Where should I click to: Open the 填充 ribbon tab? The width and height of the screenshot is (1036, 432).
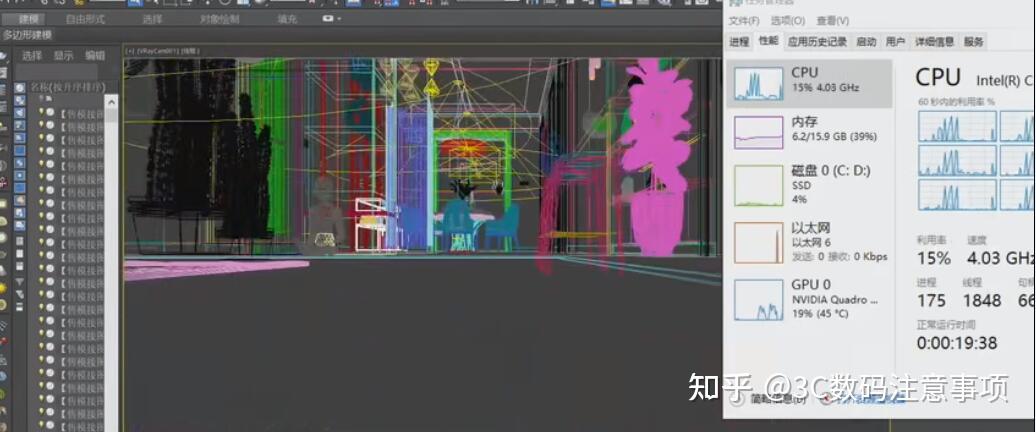pos(287,19)
